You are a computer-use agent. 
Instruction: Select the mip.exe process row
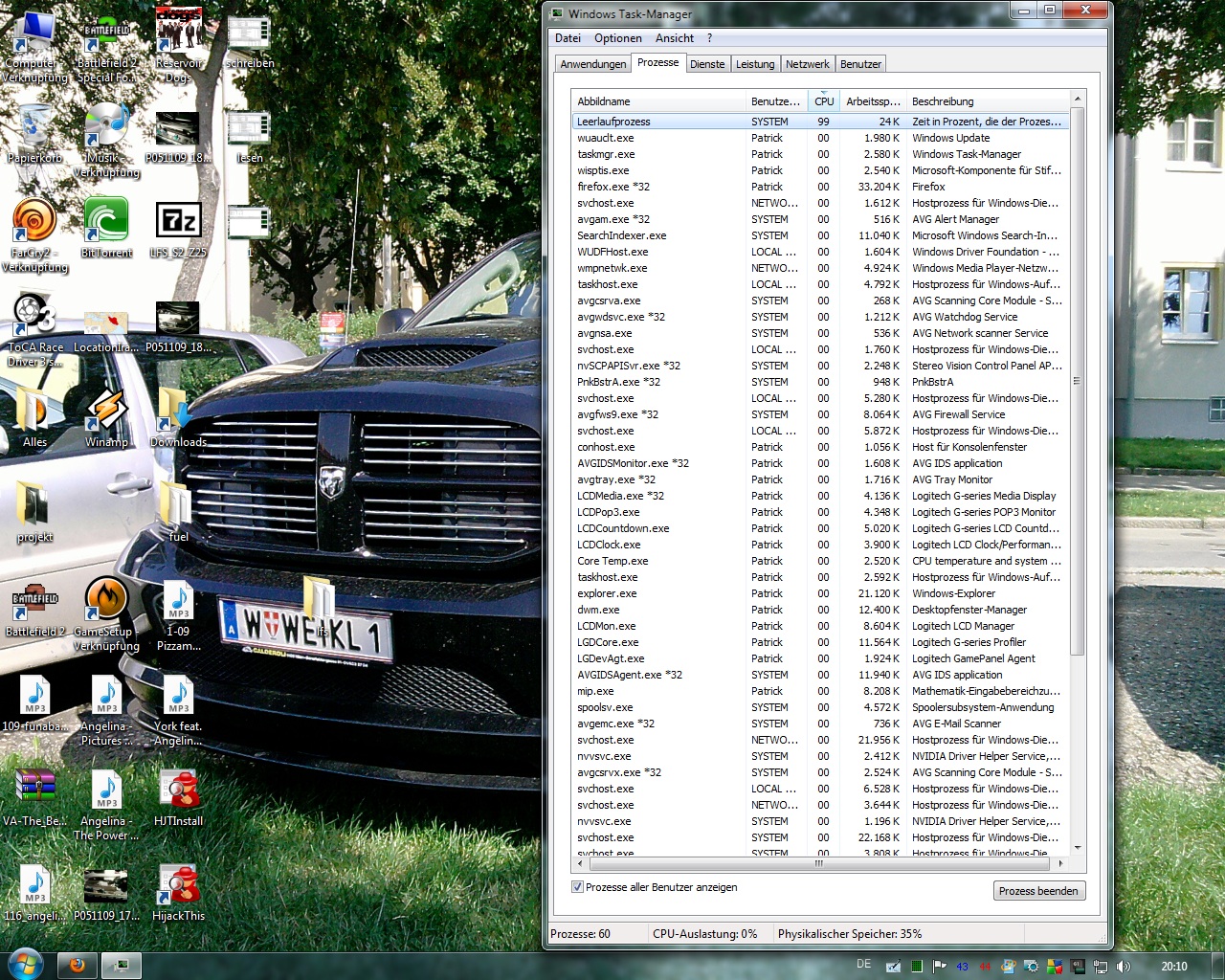[820, 691]
